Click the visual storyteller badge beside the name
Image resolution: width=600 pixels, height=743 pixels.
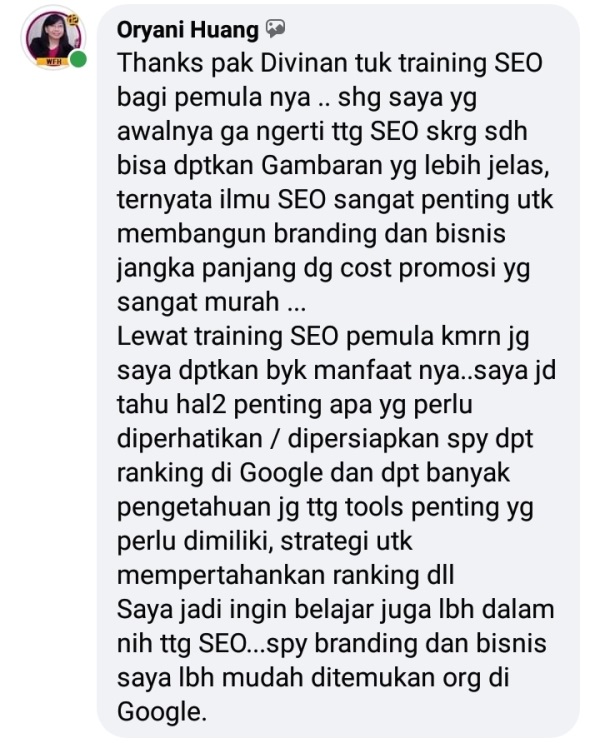275,29
